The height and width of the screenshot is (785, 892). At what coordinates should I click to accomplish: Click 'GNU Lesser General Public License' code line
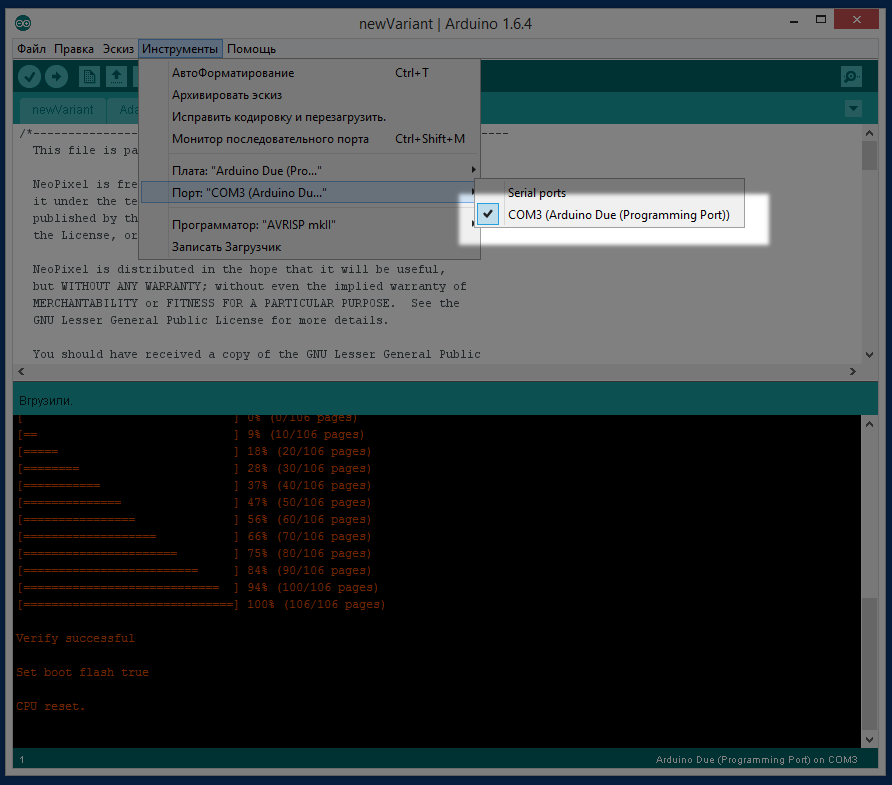click(x=210, y=320)
